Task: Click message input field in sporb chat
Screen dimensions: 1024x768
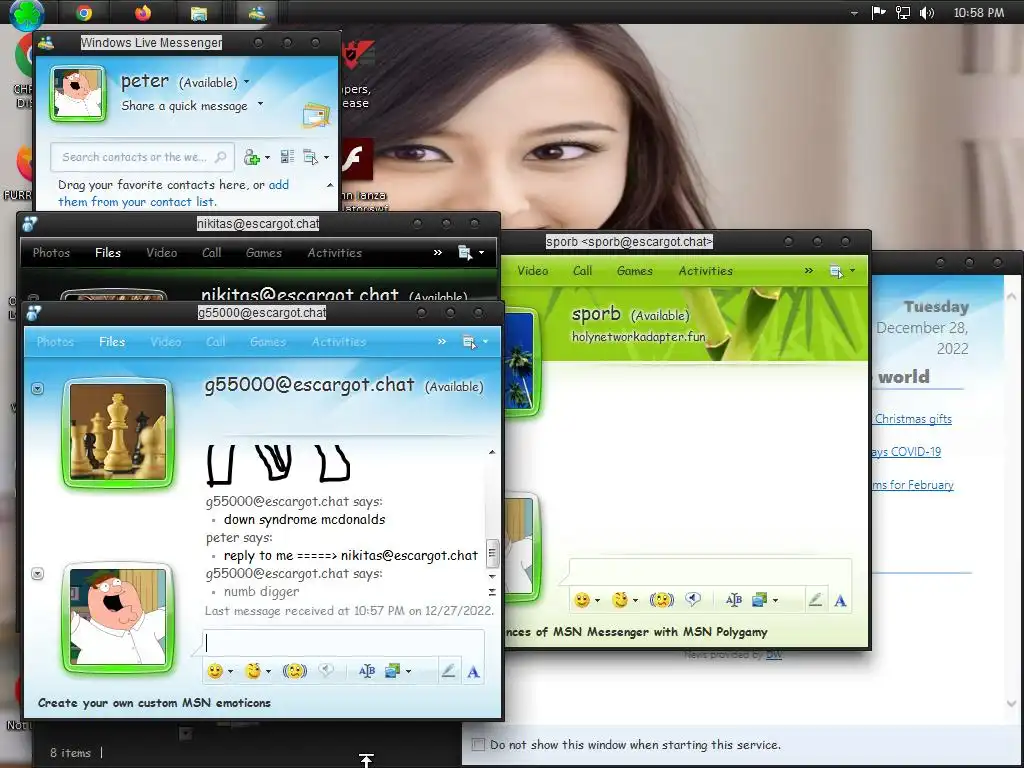Action: pyautogui.click(x=711, y=571)
